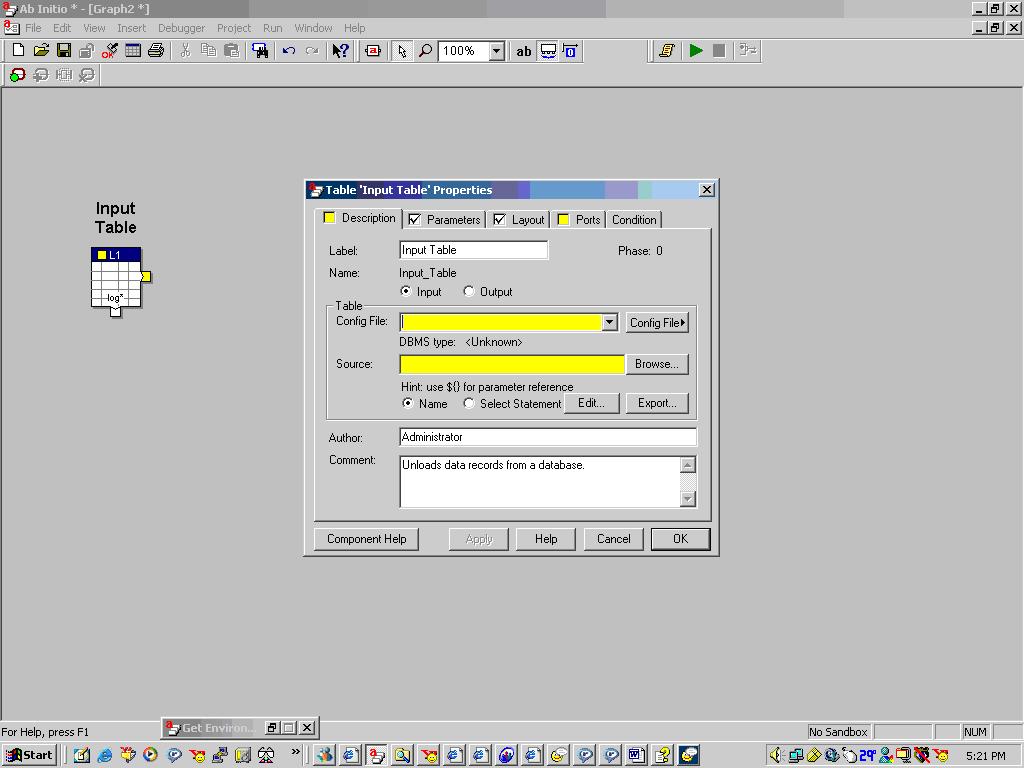Select the Output radio button
This screenshot has width=1024, height=768.
[468, 291]
